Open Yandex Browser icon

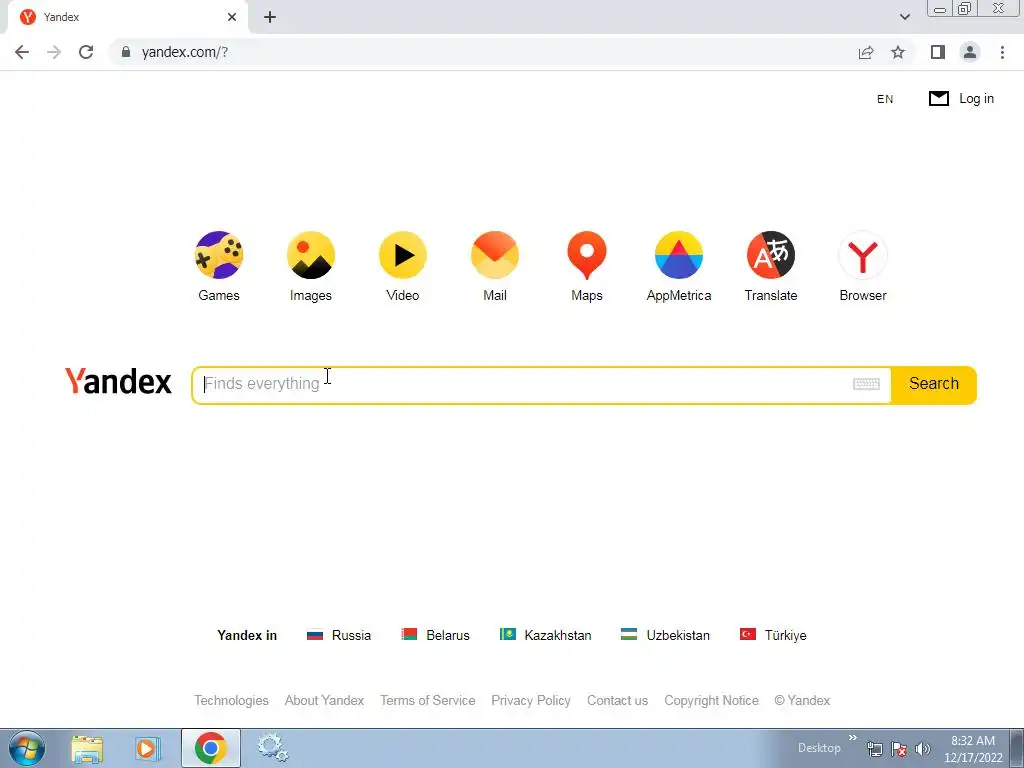point(863,255)
